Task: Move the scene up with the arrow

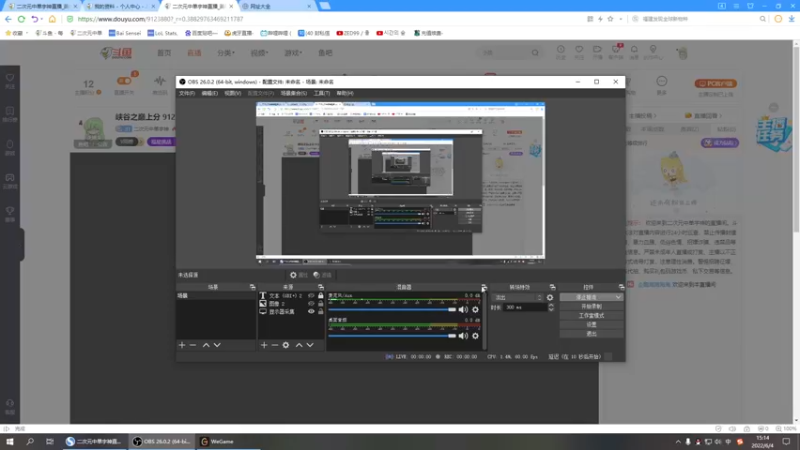Action: [206, 345]
